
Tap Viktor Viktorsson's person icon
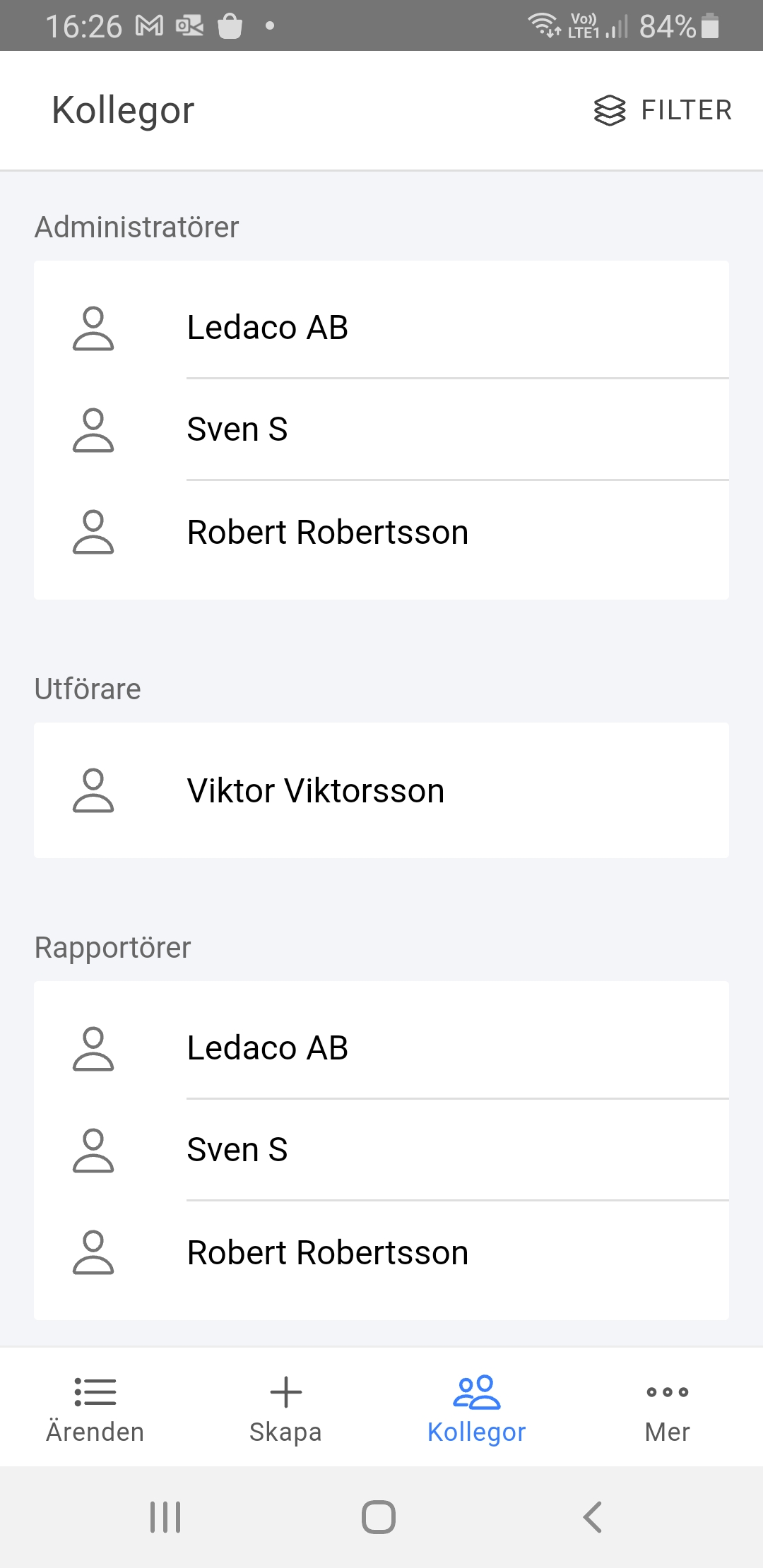(x=93, y=790)
